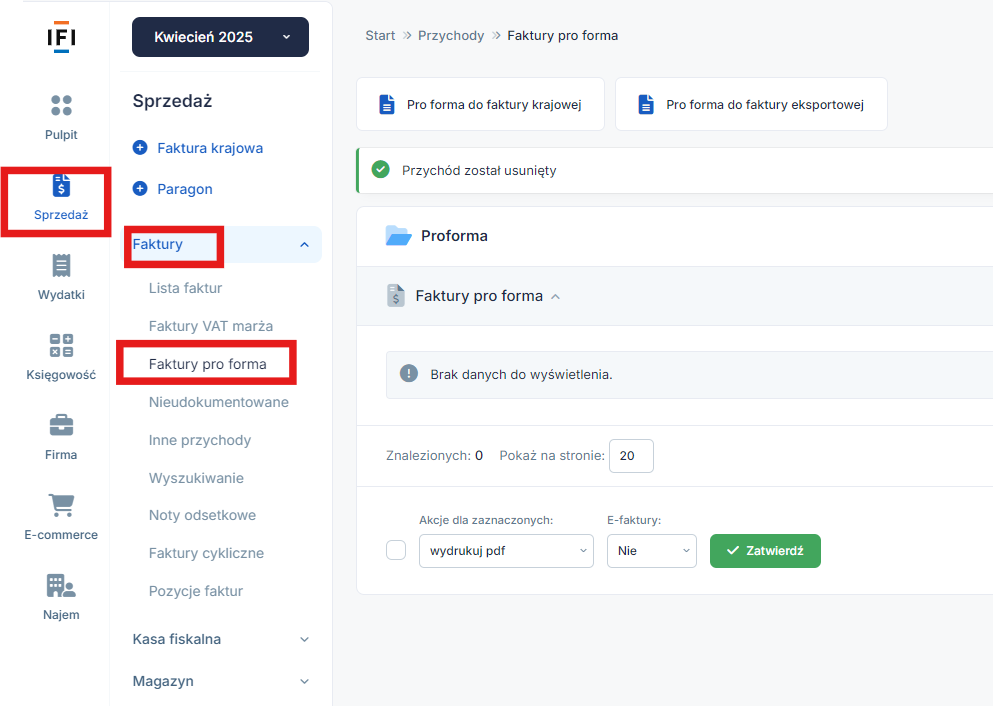Image resolution: width=993 pixels, height=706 pixels.
Task: Open the Księgowość calculator icon
Action: point(61,346)
